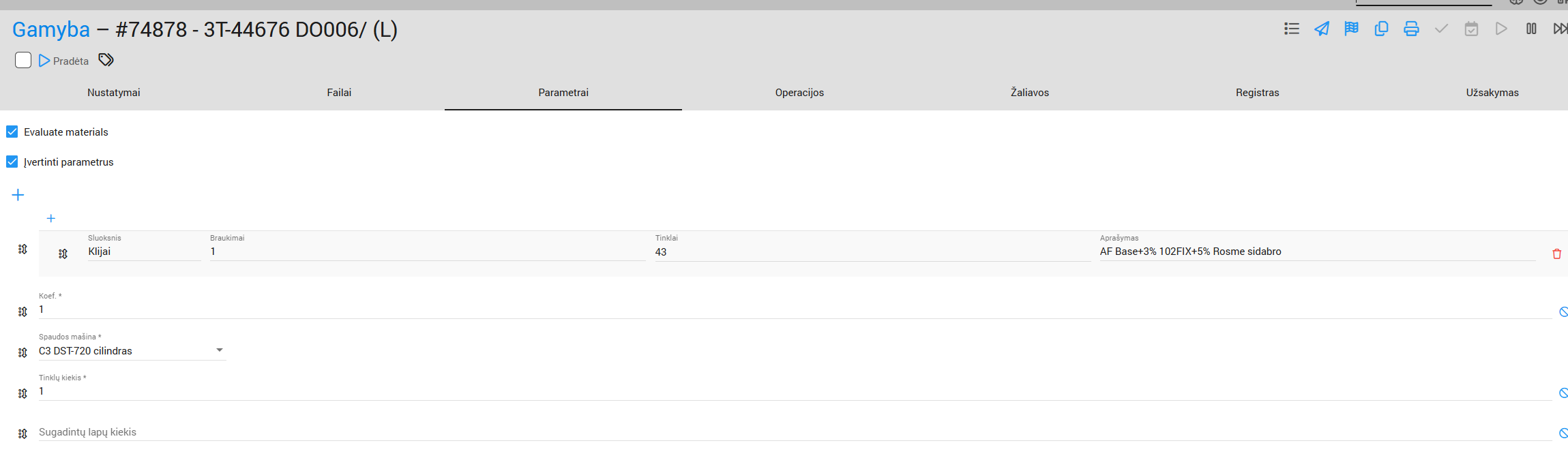This screenshot has height=456, width=1568.
Task: Click the printer icon
Action: point(1411,29)
